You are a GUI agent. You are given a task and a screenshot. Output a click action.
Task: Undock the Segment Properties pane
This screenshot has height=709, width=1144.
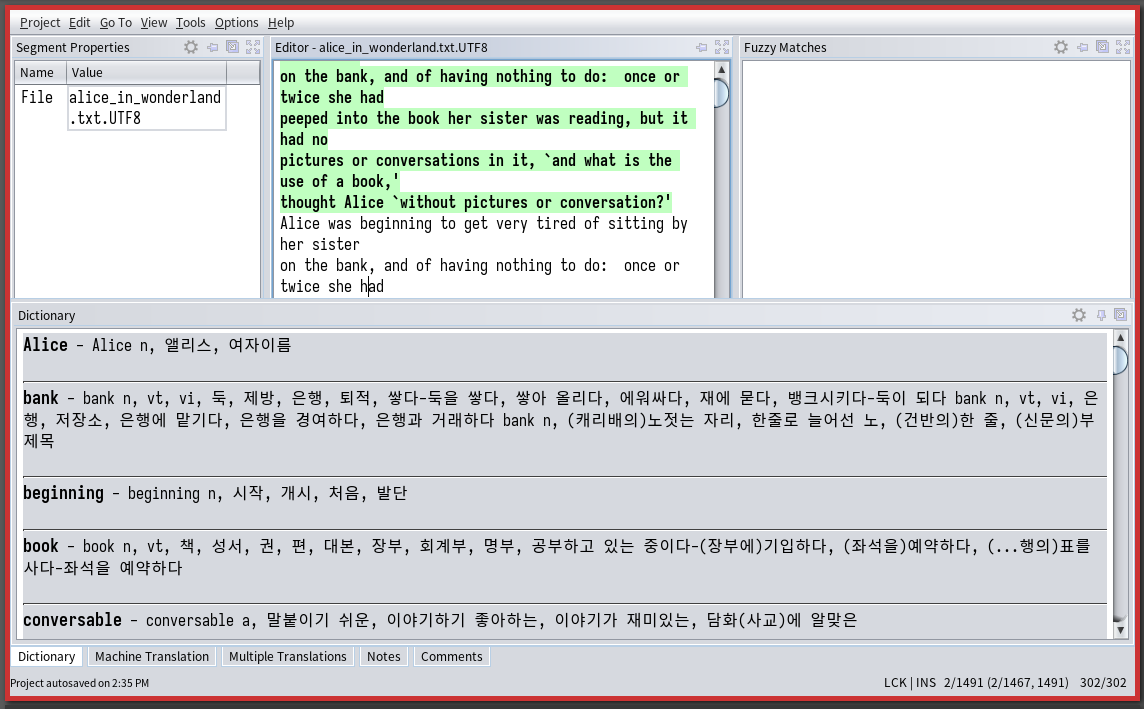233,47
